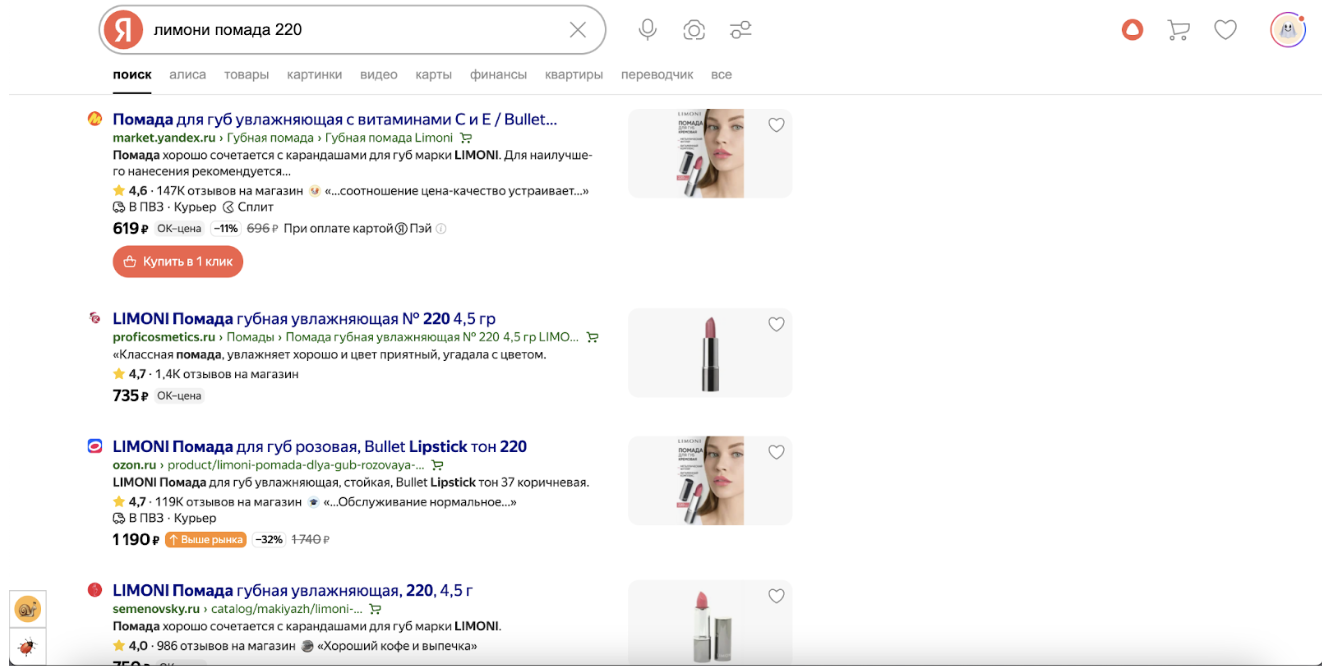Switch to the «картинки» tab
The width and height of the screenshot is (1322, 668).
coord(314,75)
